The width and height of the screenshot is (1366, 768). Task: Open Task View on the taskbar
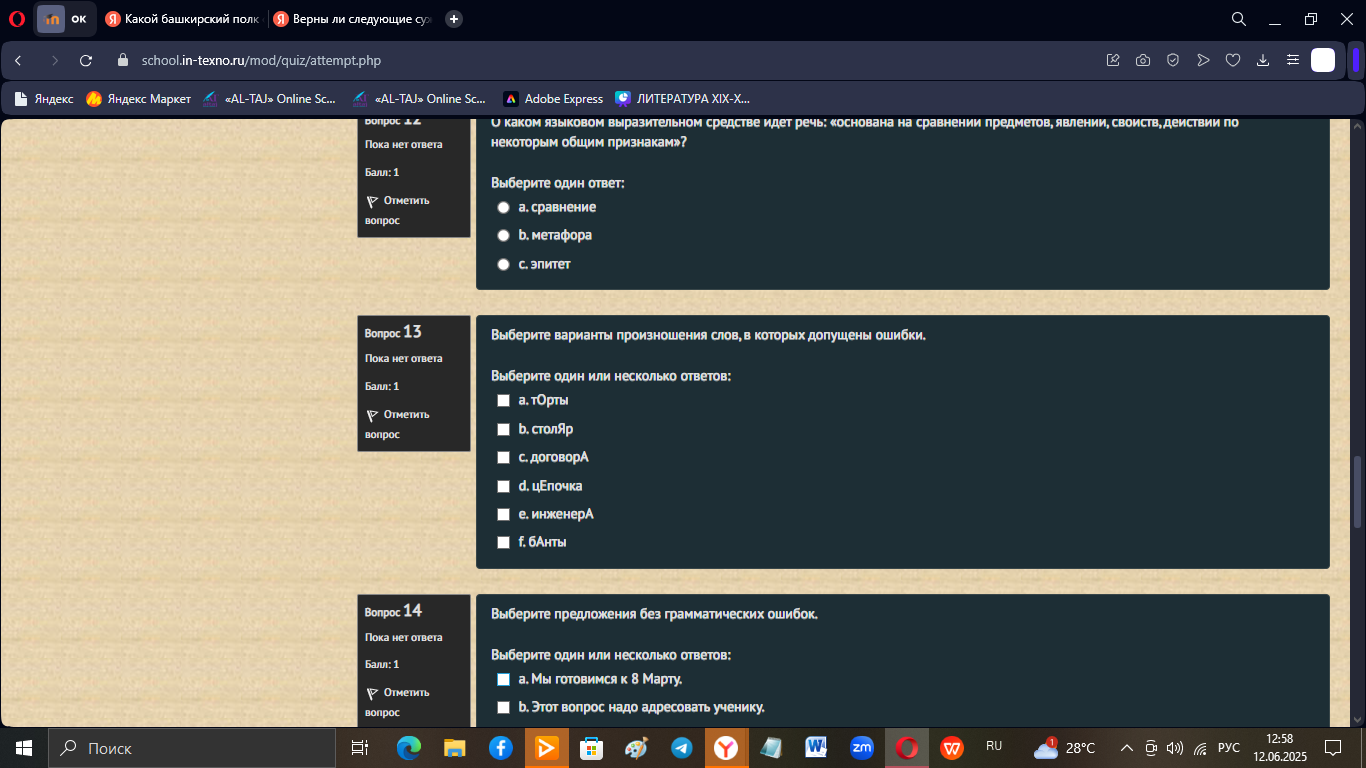point(360,748)
